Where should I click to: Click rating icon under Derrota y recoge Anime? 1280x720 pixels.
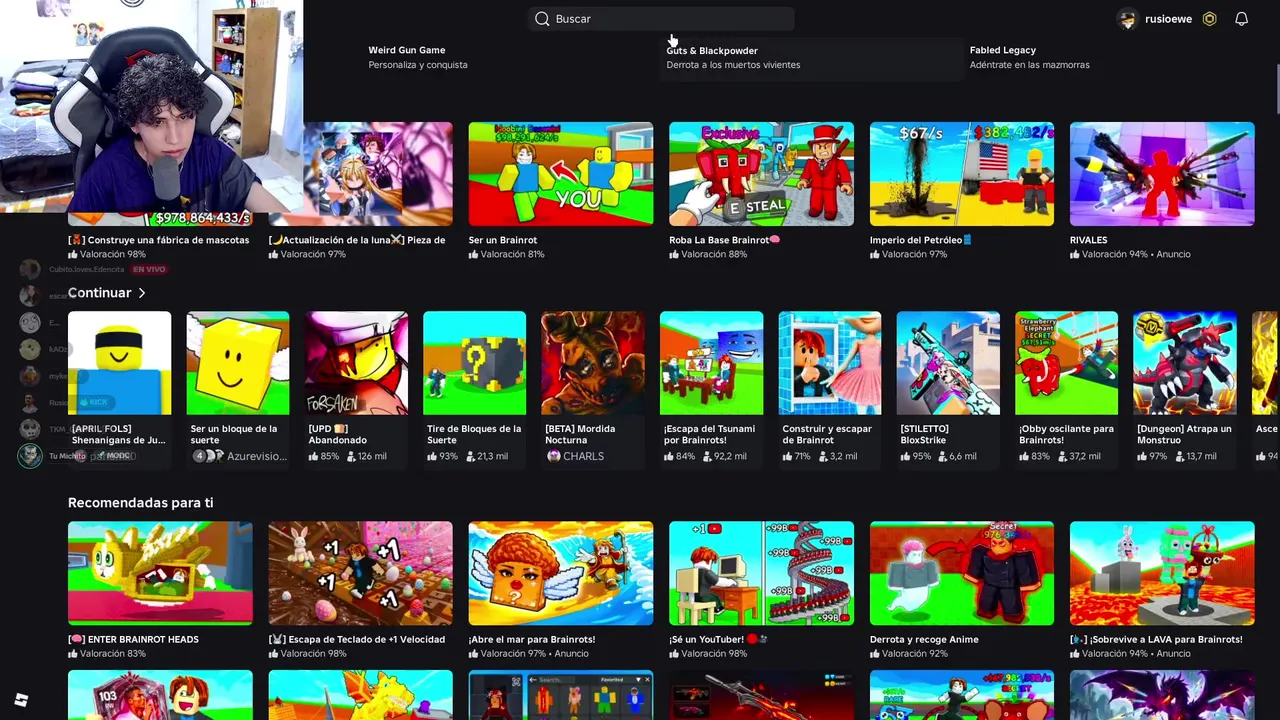click(x=875, y=654)
